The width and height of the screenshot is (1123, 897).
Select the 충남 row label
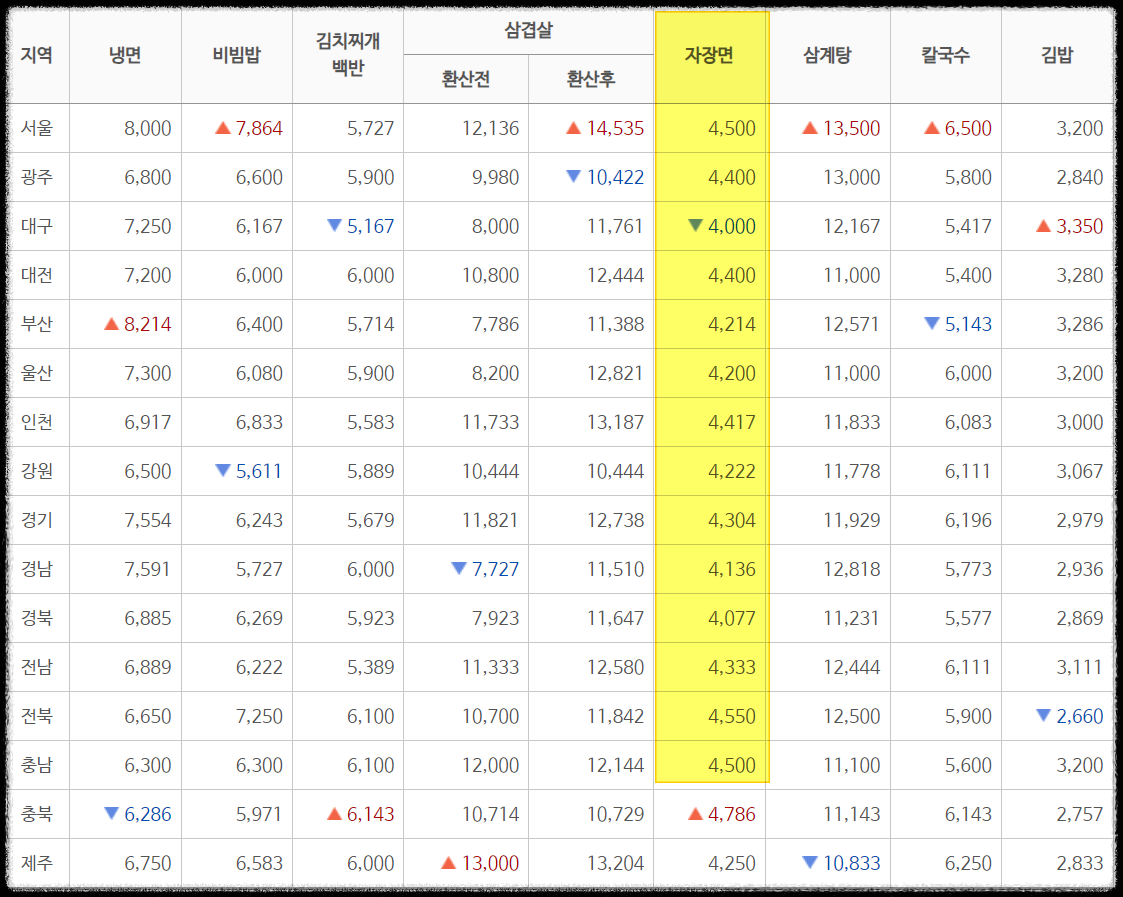pos(37,765)
